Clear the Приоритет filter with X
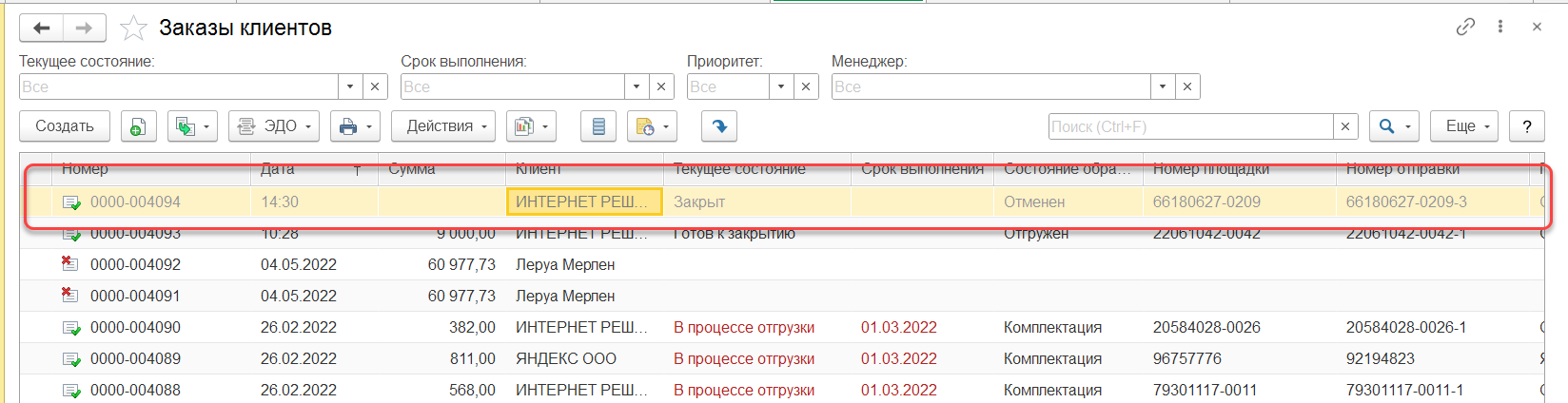Image resolution: width=1568 pixels, height=403 pixels. [x=806, y=86]
